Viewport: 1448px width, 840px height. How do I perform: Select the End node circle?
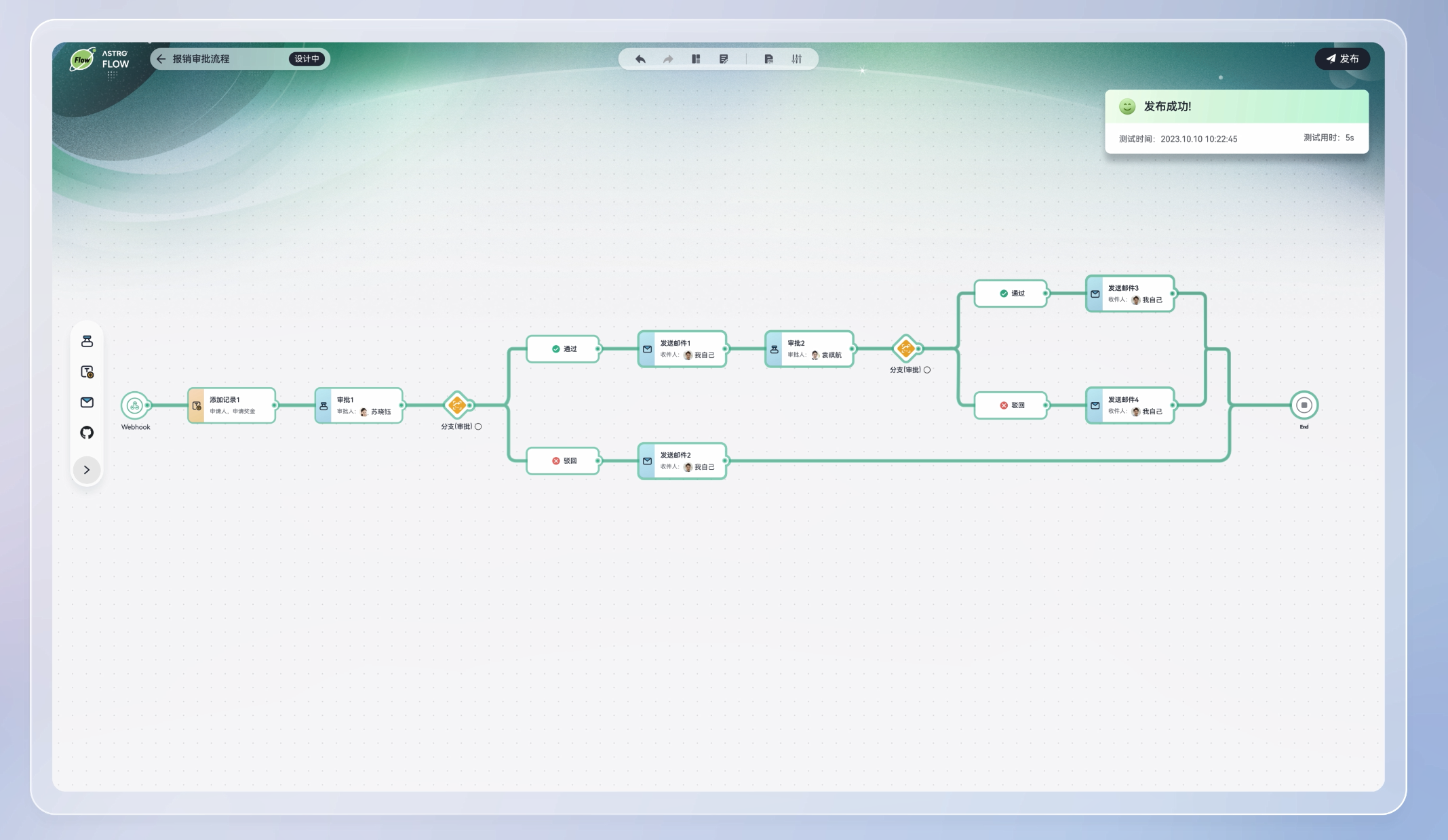(1304, 405)
